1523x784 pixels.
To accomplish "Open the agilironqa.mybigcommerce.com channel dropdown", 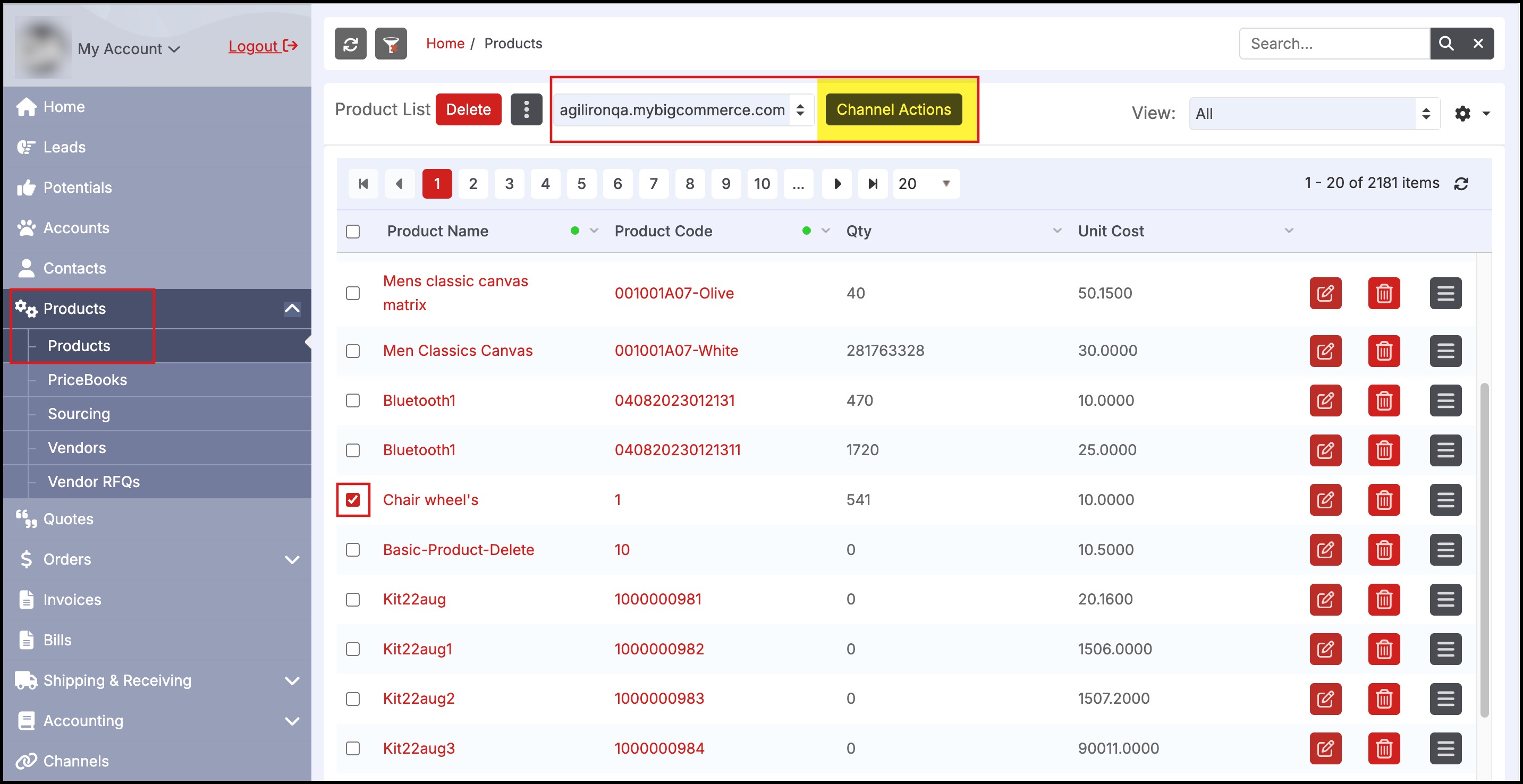I will (683, 110).
